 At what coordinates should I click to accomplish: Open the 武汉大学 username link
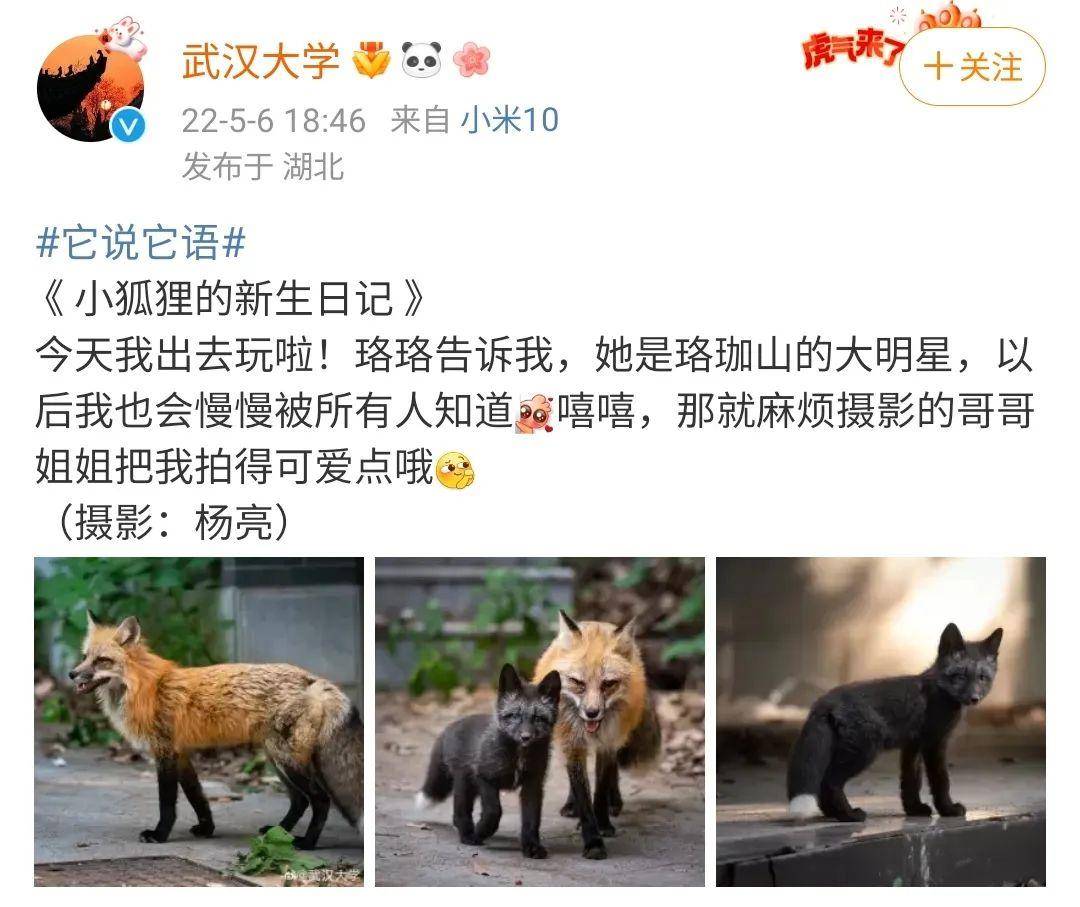(x=260, y=61)
